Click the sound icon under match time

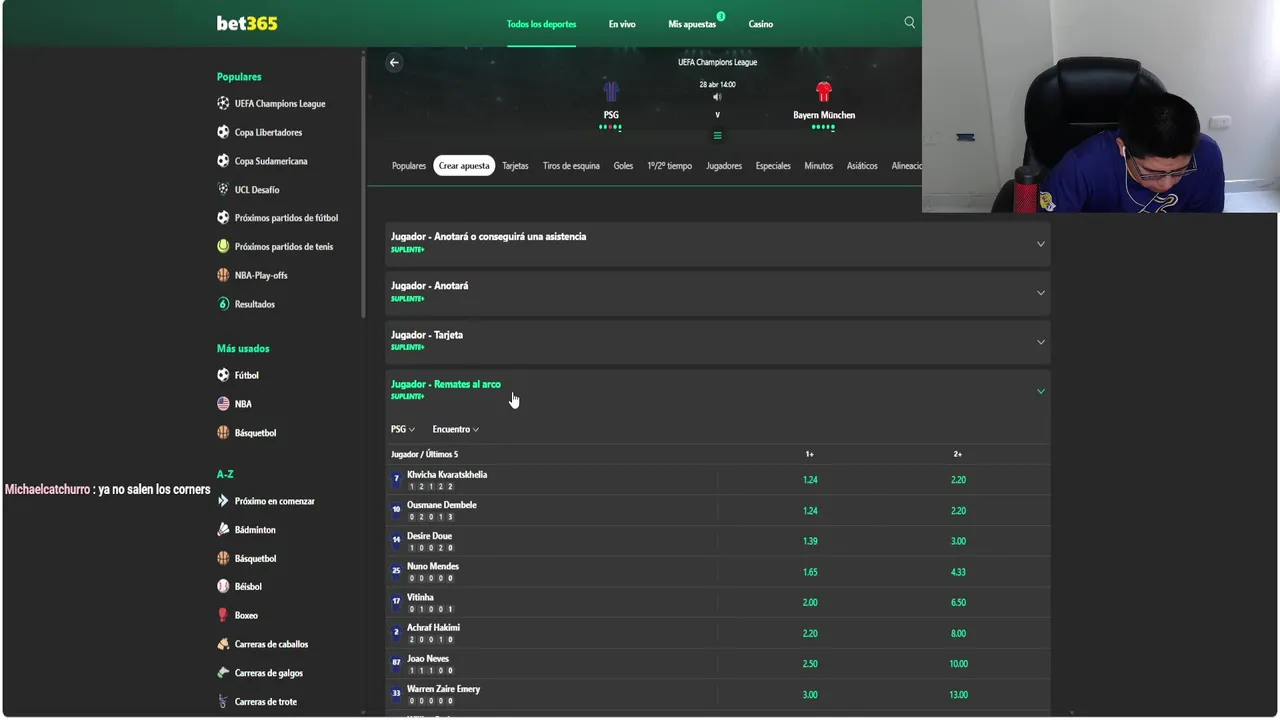(x=717, y=97)
